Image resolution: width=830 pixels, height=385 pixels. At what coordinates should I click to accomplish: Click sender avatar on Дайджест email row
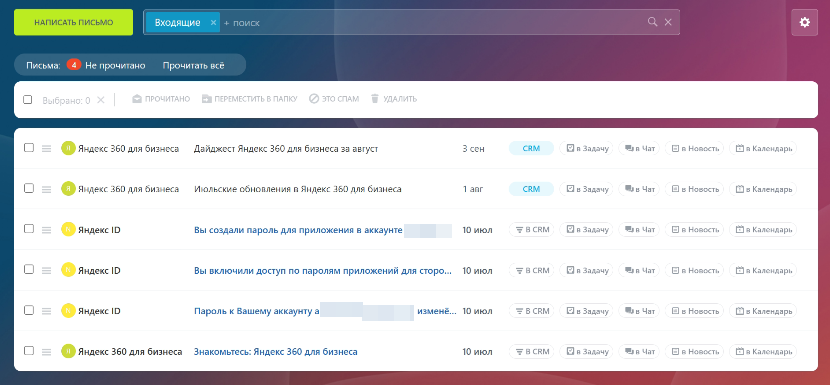click(68, 148)
